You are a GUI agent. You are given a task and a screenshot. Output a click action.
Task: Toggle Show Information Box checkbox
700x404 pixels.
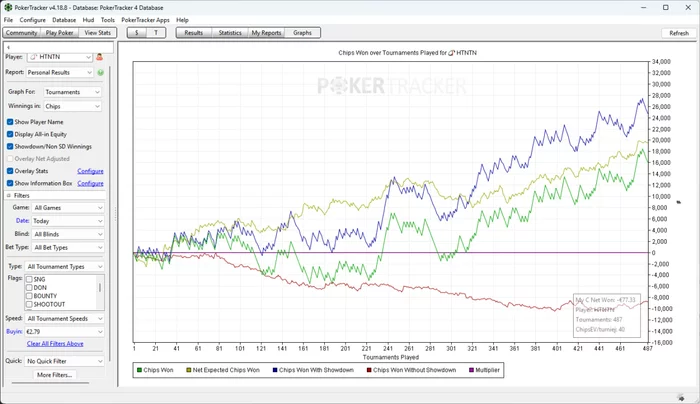[10, 183]
